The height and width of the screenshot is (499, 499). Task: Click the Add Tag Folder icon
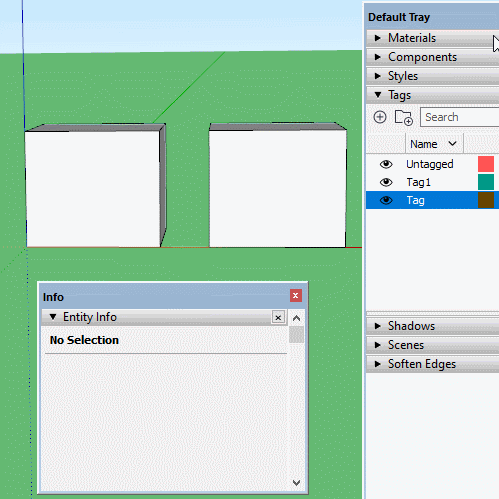pyautogui.click(x=404, y=117)
